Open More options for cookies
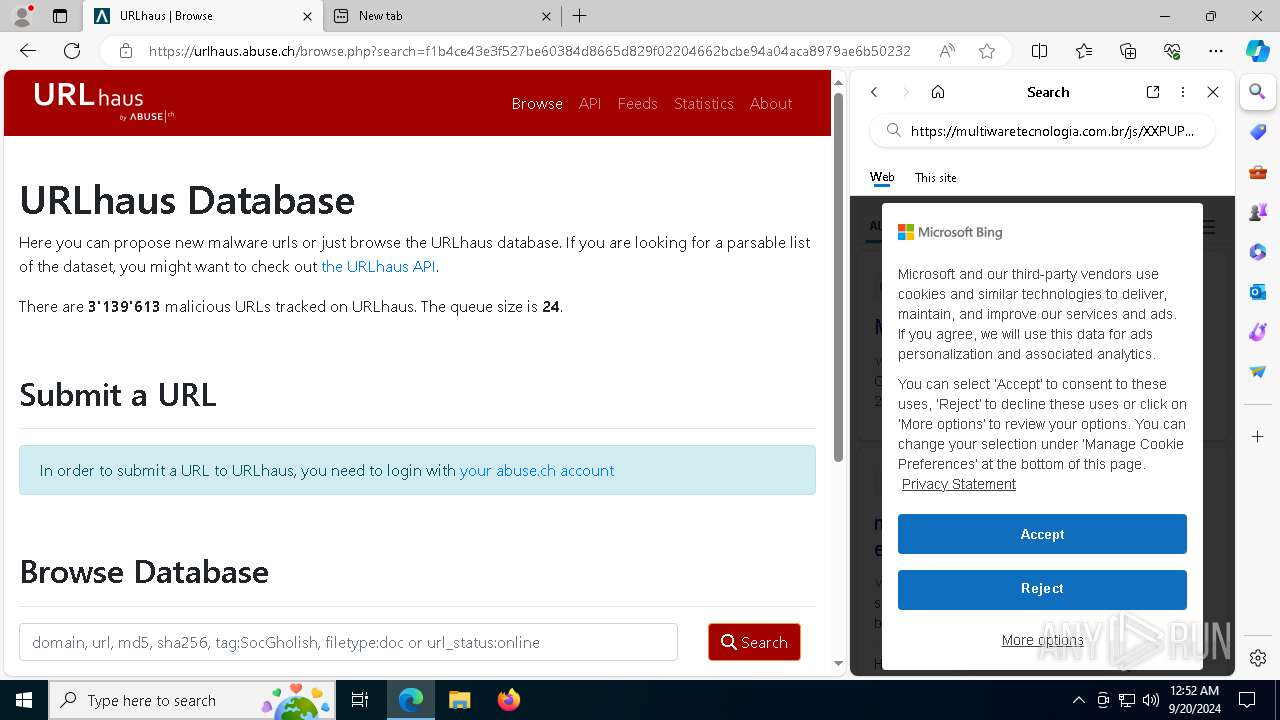1280x720 pixels. [1042, 640]
